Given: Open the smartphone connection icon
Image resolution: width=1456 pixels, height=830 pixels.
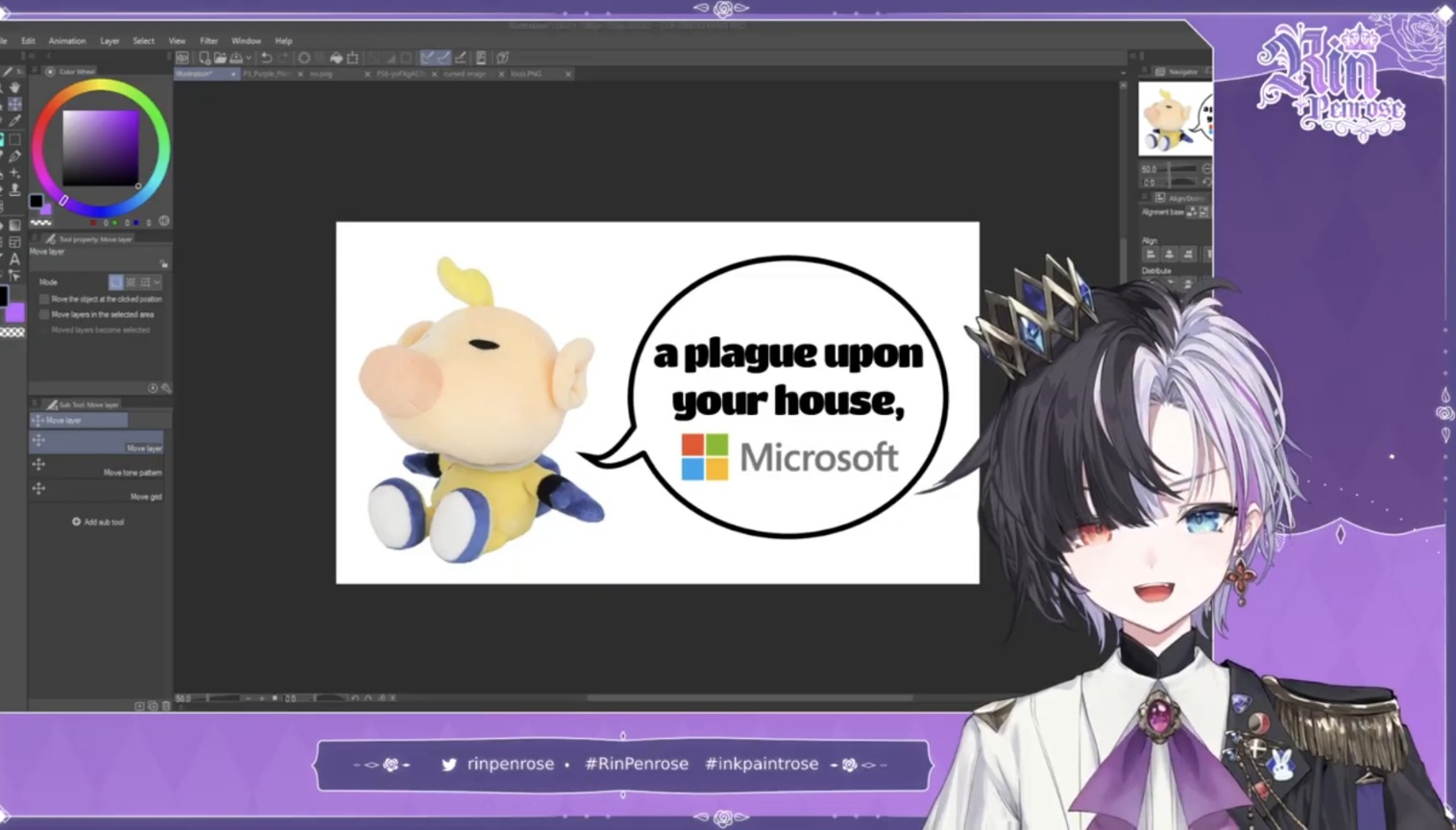Looking at the screenshot, I should tap(481, 58).
